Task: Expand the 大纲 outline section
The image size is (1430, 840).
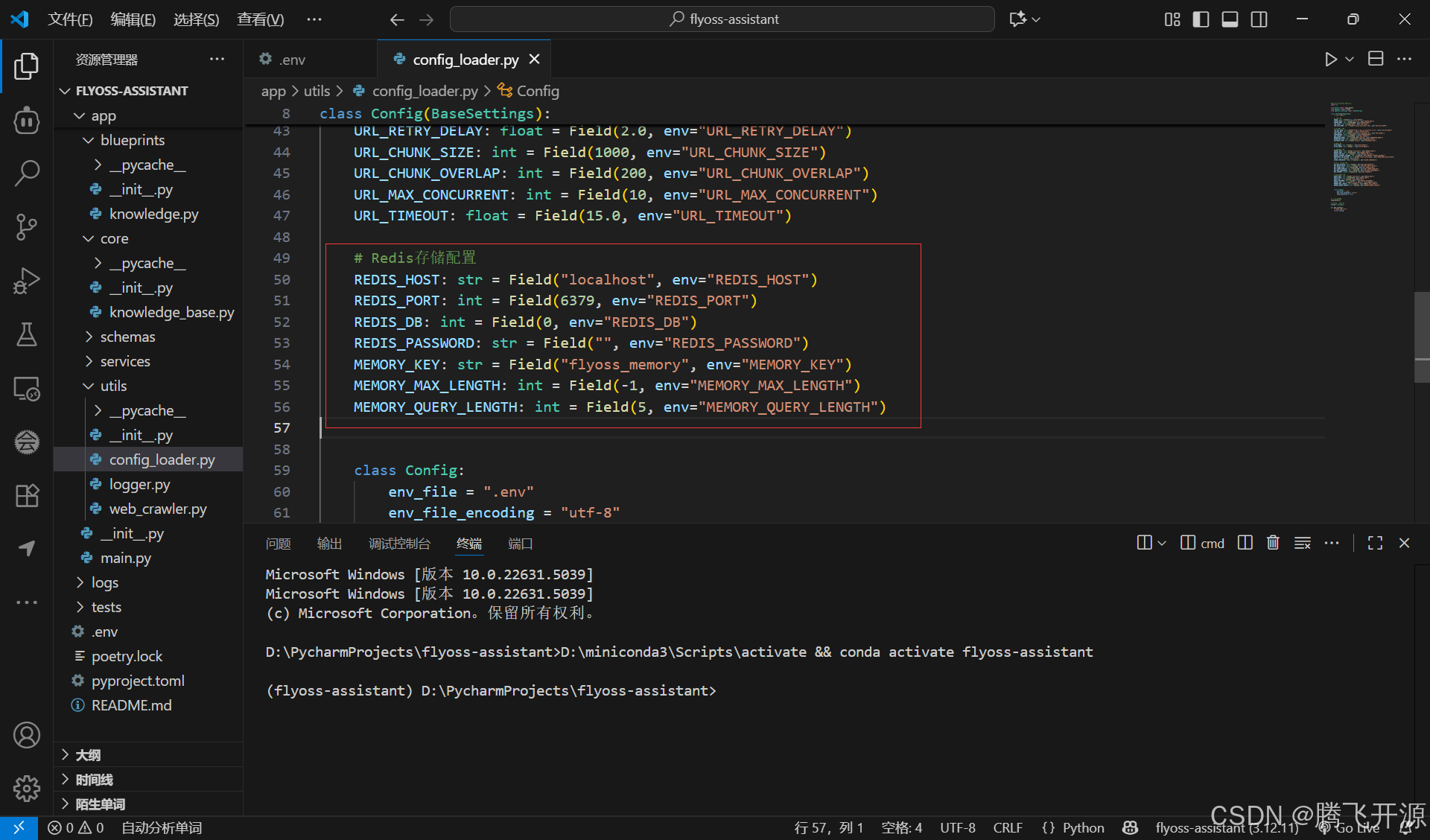Action: coord(88,755)
